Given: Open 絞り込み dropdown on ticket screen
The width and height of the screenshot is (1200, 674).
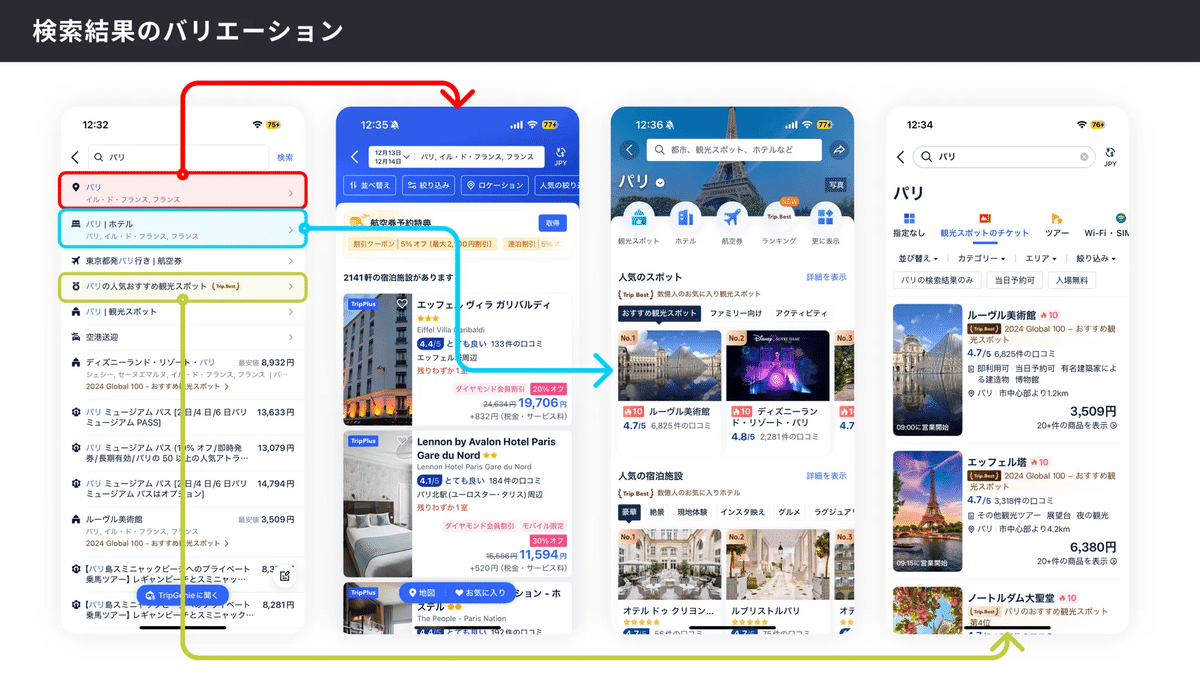Looking at the screenshot, I should [x=1098, y=258].
